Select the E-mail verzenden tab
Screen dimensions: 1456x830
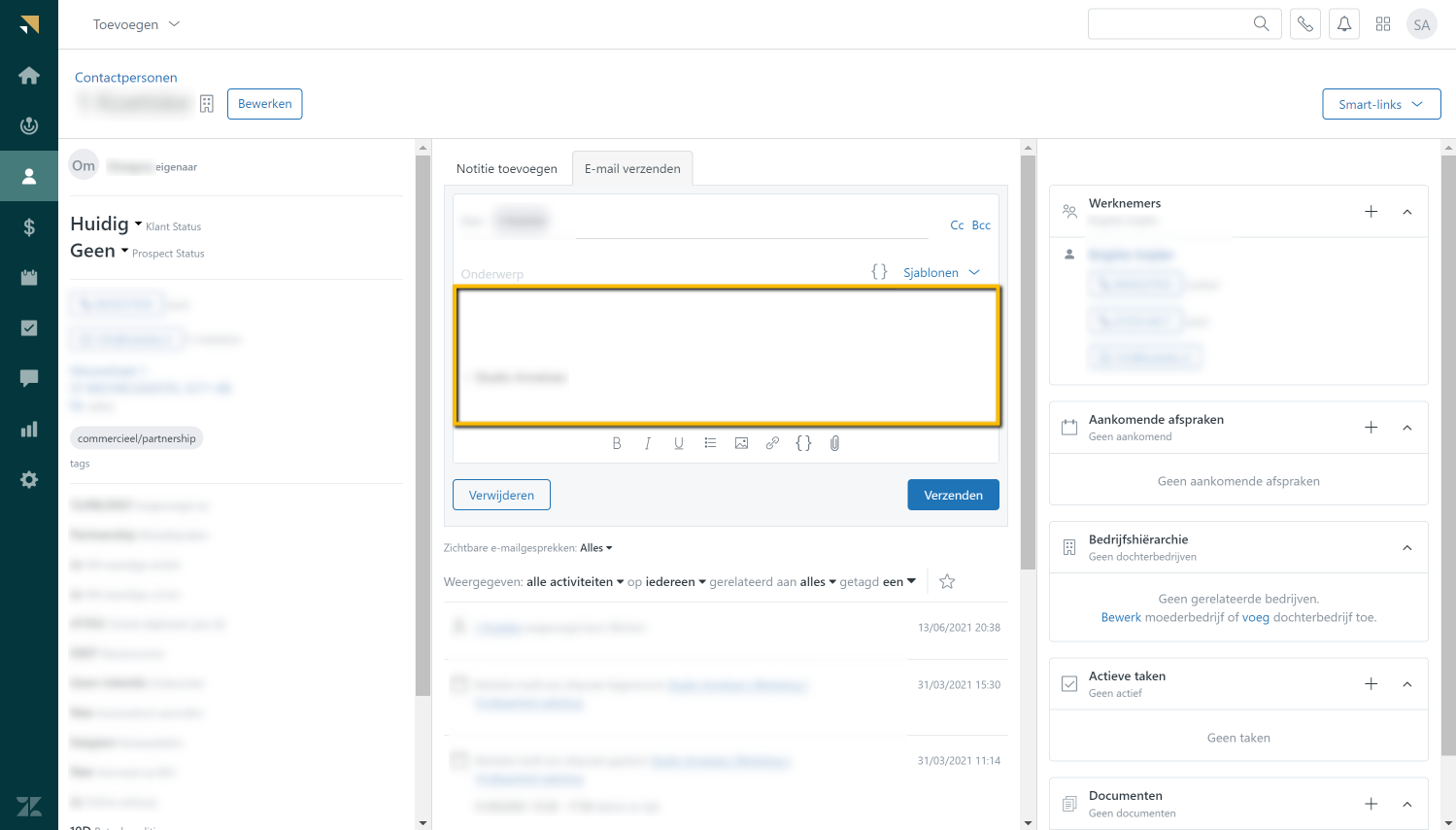(x=632, y=169)
